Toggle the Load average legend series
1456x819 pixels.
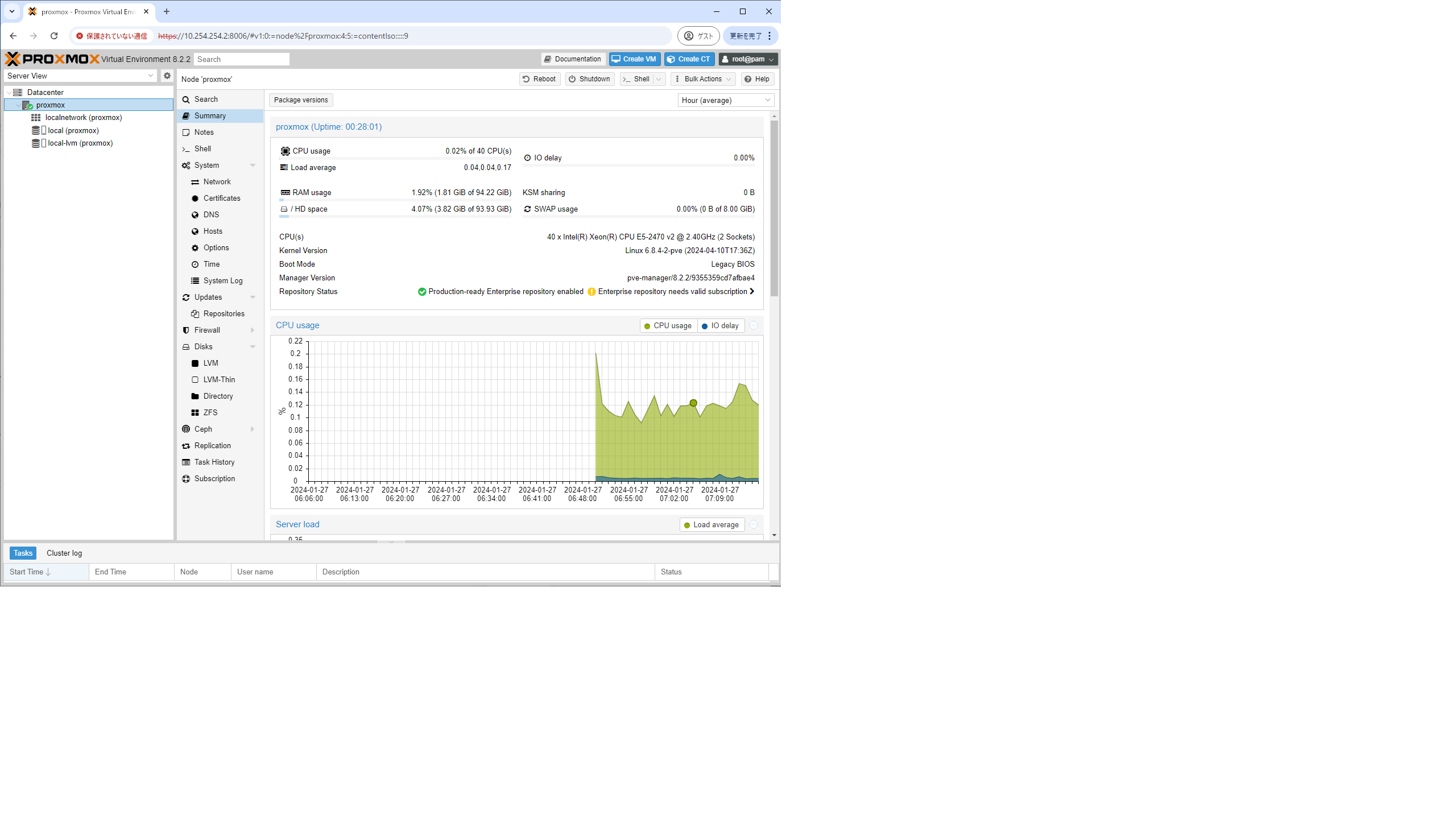[711, 524]
